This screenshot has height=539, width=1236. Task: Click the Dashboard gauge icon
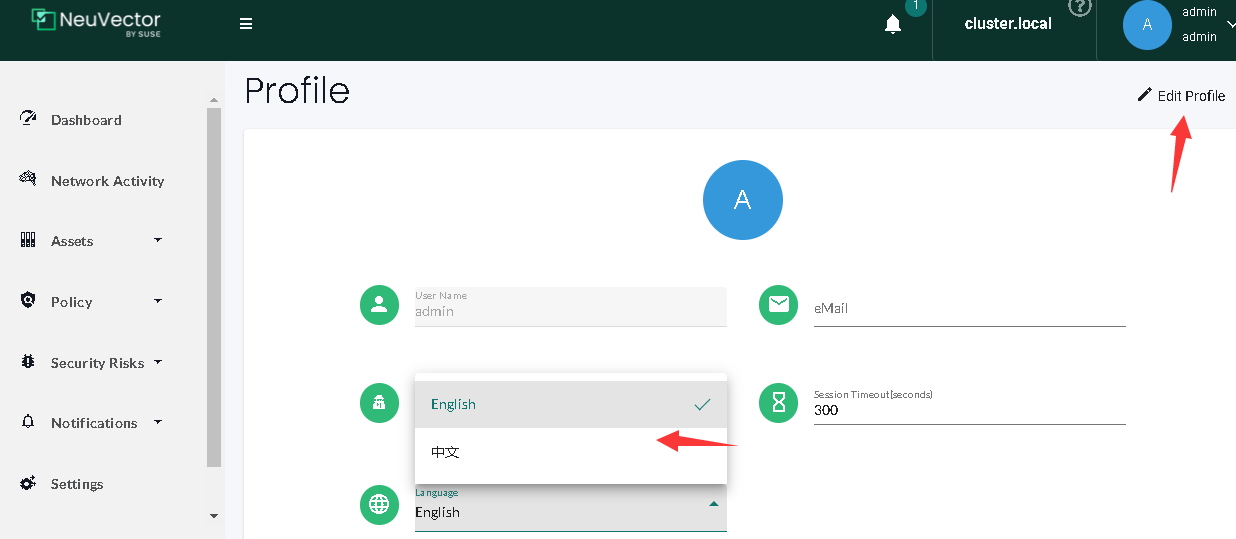pos(28,119)
